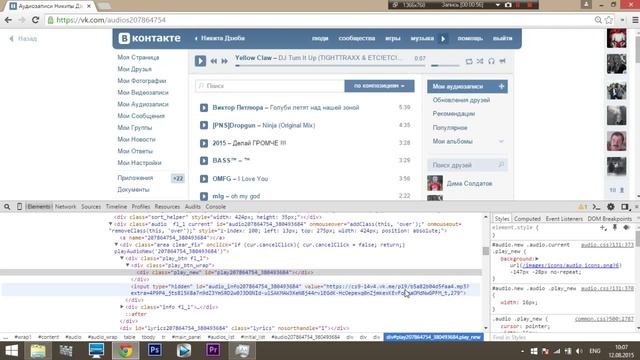Toggle shuffle icon in audio player
This screenshot has height=360, width=640.
[x=480, y=61]
